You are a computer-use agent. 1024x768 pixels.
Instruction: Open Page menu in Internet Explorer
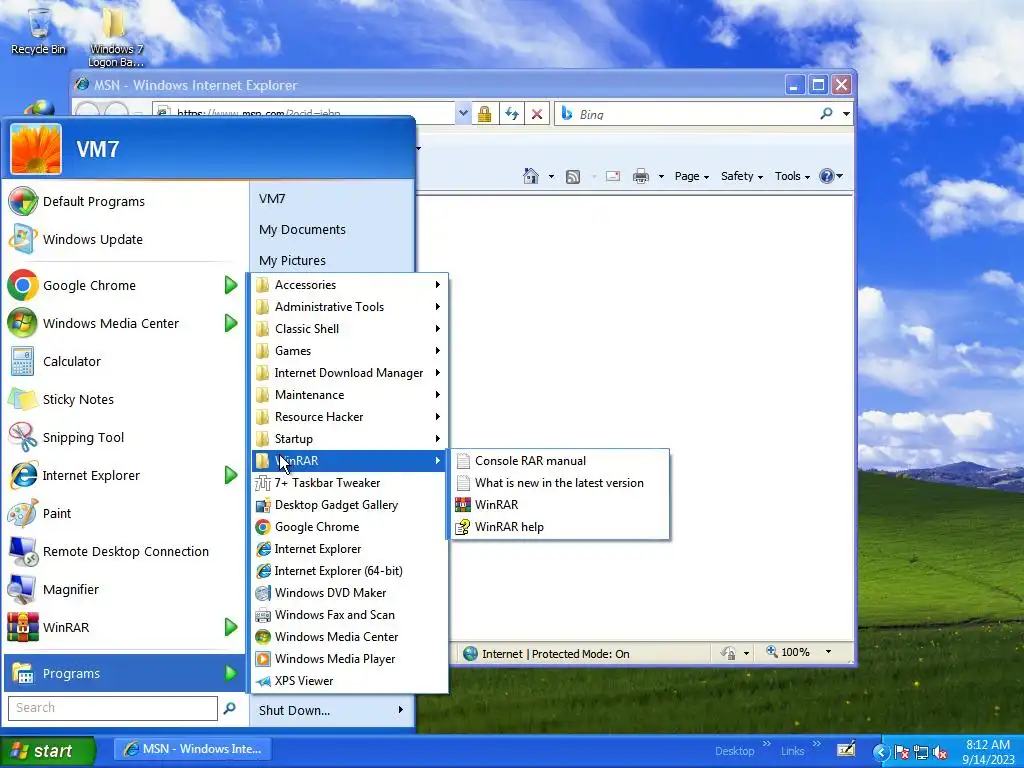click(692, 176)
